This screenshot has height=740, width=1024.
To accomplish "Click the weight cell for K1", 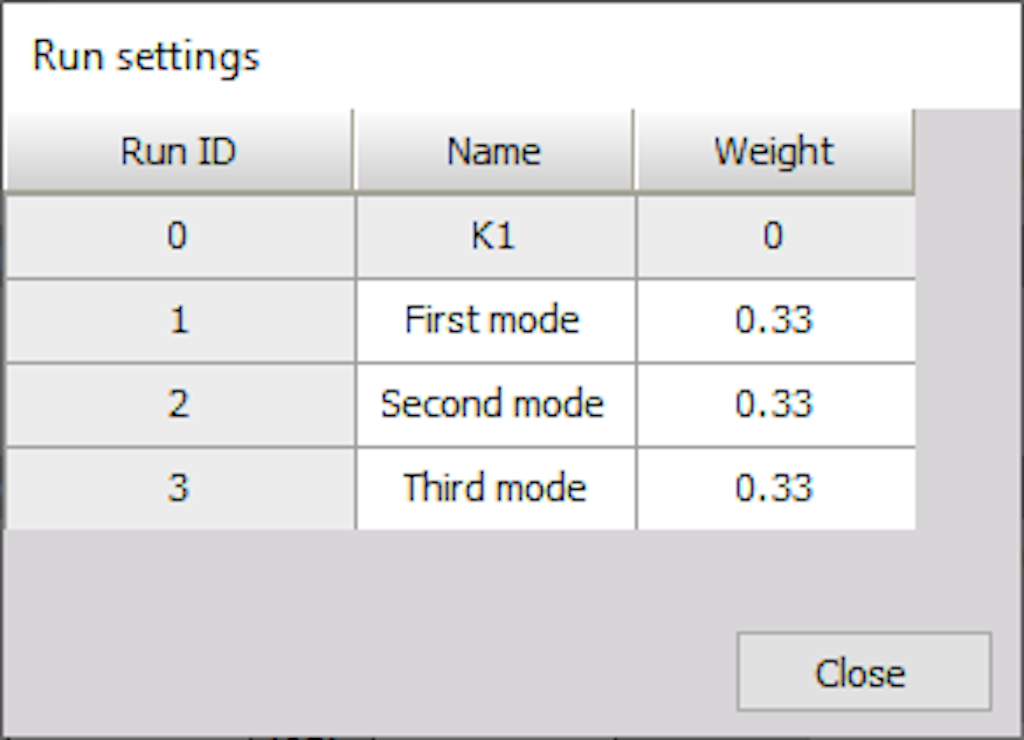I will click(x=776, y=236).
